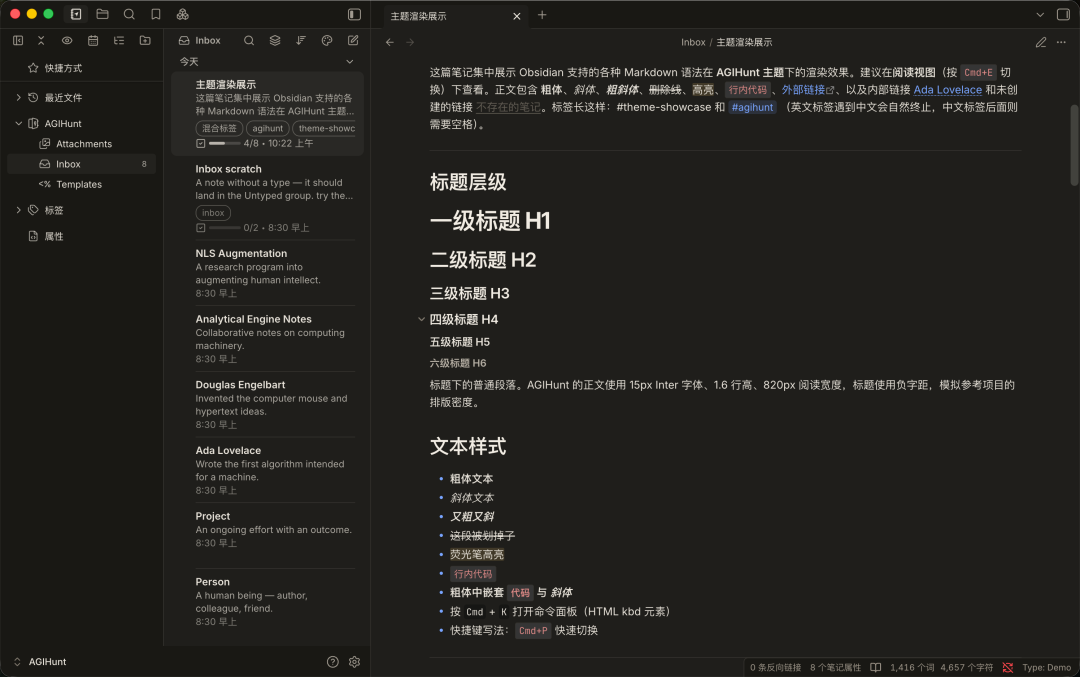Open the more options ellipsis menu
1080x677 pixels.
point(1061,42)
